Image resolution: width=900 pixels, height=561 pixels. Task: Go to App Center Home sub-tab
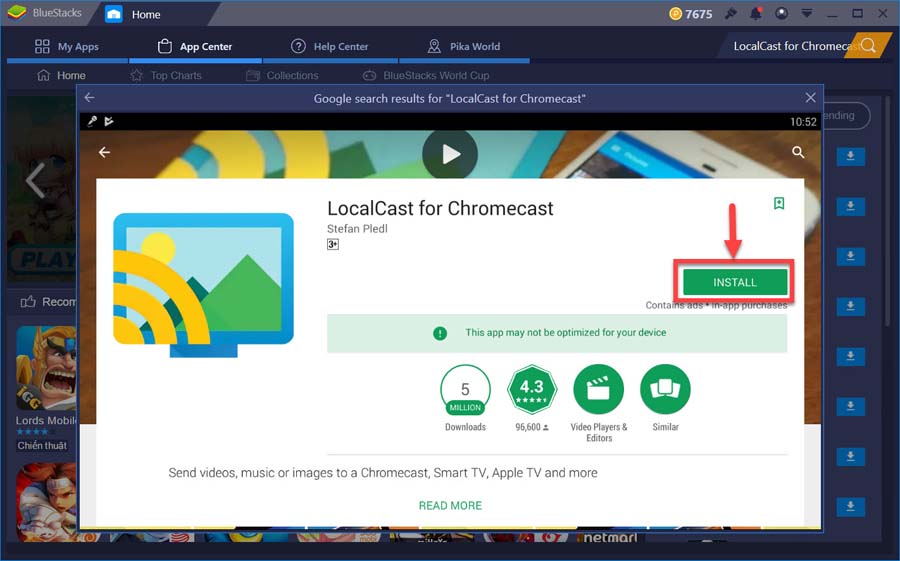(x=61, y=75)
